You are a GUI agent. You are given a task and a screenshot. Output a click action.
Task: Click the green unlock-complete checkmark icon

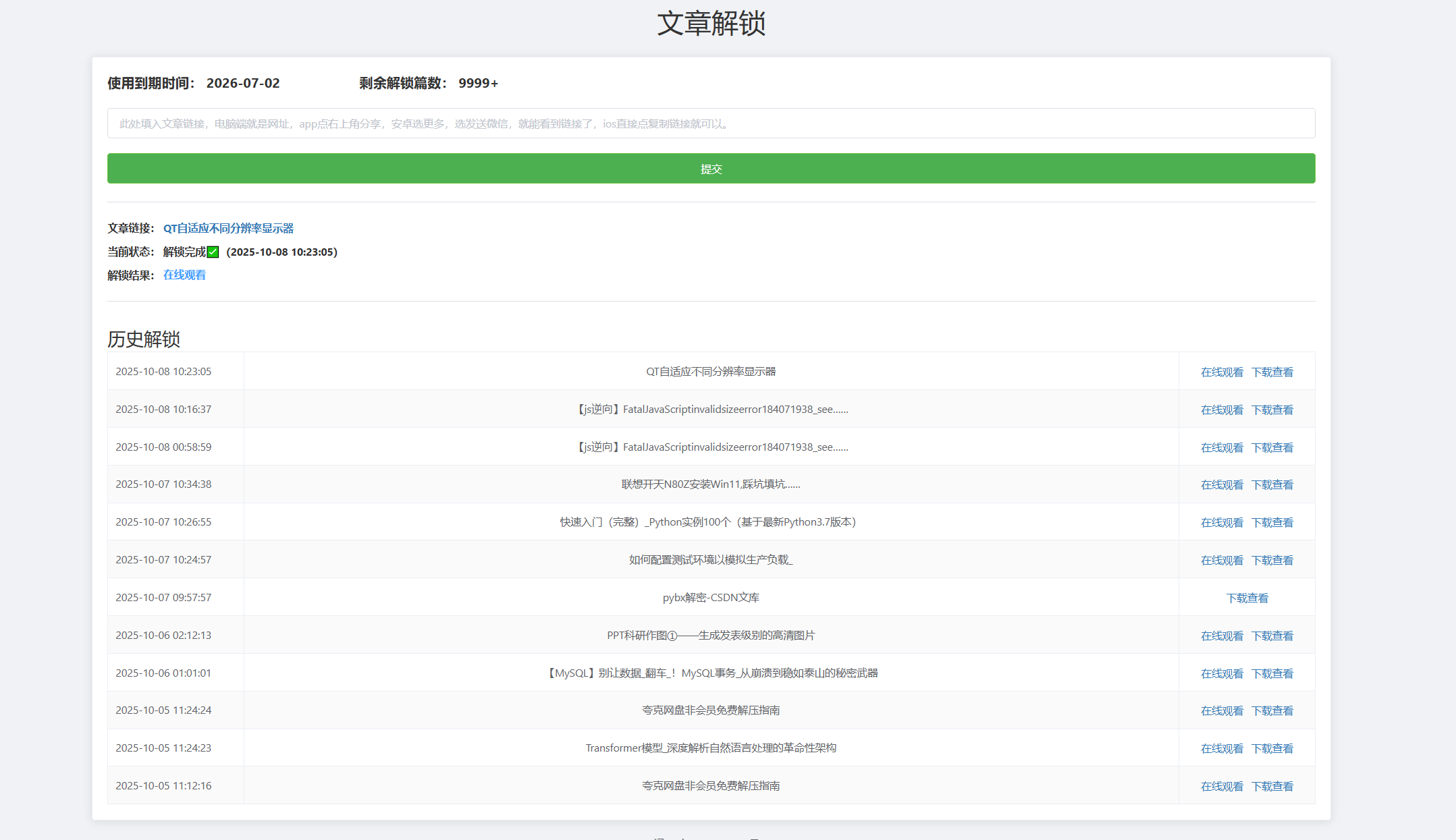click(213, 252)
